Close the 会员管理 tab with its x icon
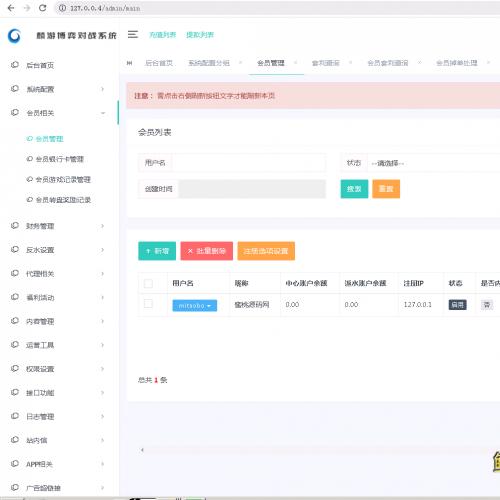This screenshot has width=500, height=500. coord(295,63)
